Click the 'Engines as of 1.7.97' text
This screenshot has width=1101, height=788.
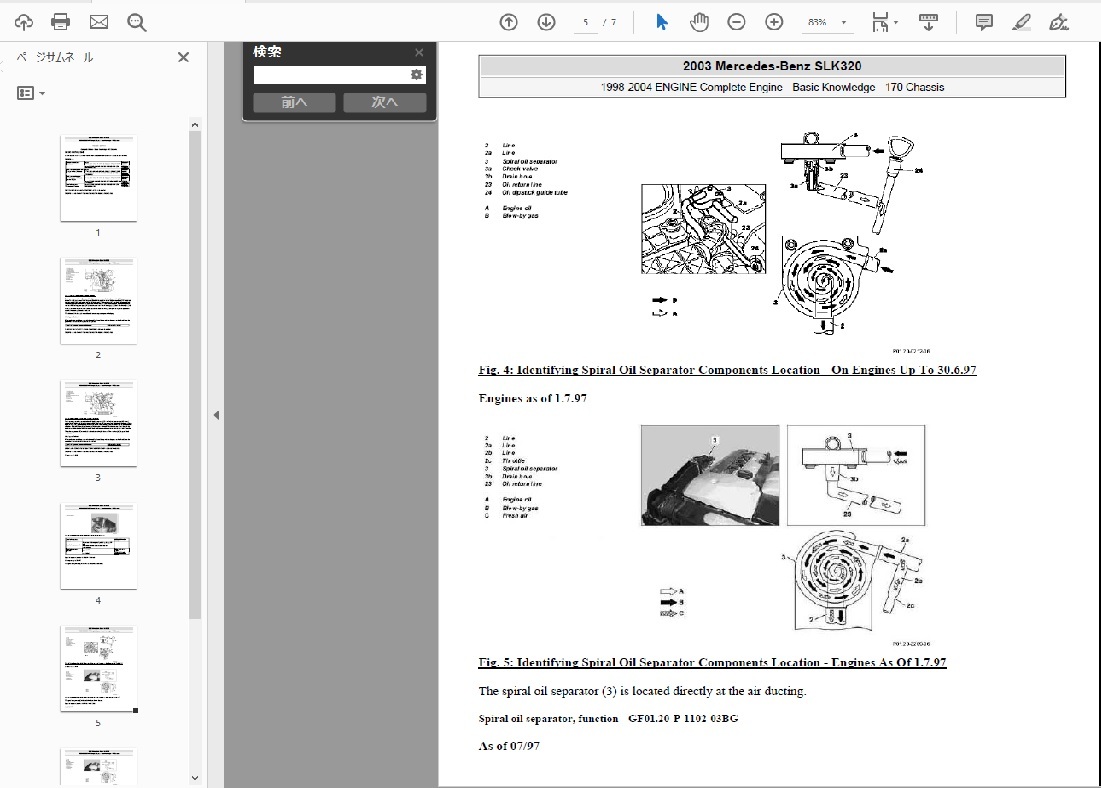(x=532, y=398)
